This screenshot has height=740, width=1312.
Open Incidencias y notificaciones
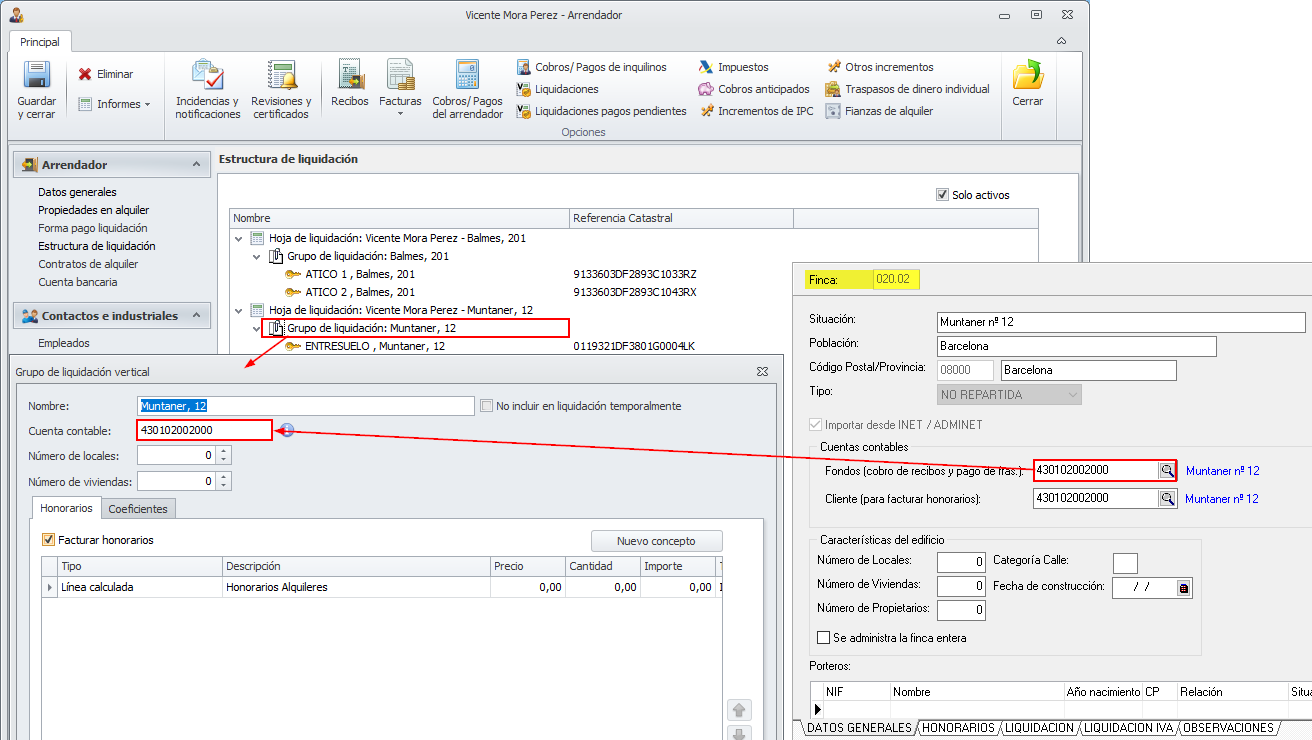pyautogui.click(x=208, y=77)
